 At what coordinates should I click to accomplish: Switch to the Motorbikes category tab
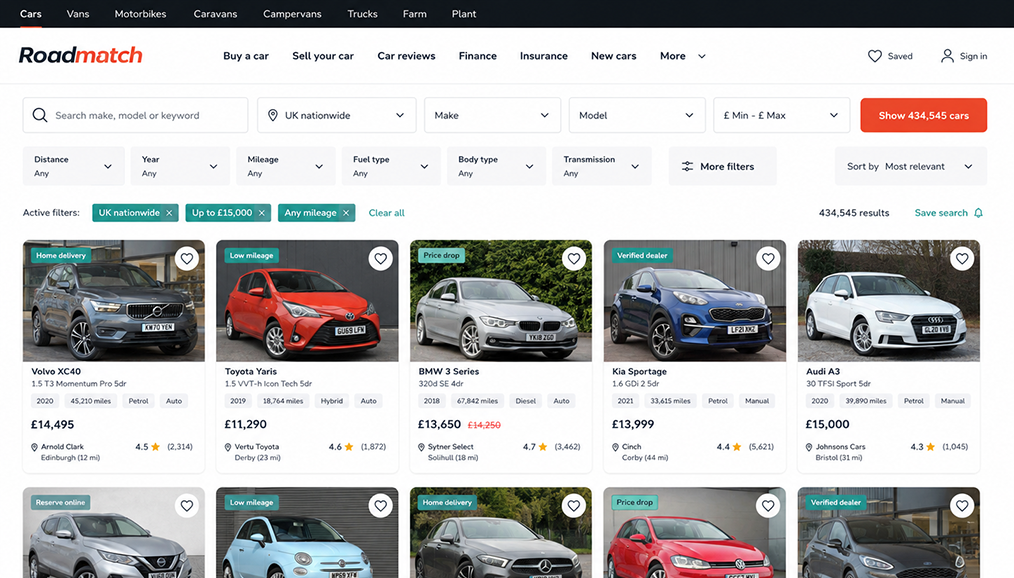(x=140, y=14)
